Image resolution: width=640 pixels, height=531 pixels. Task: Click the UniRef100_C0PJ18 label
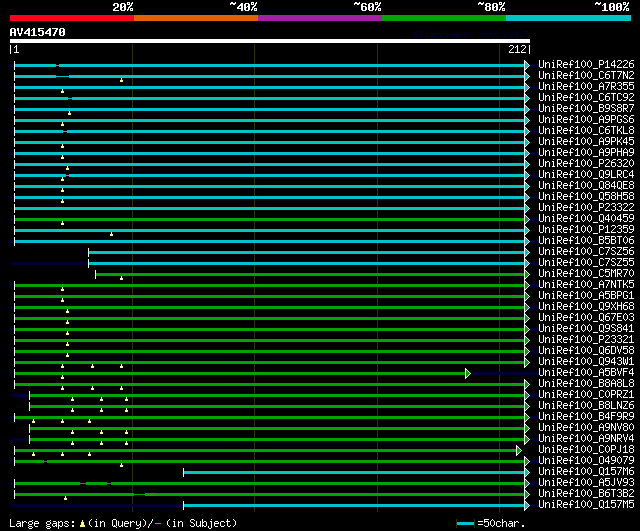tap(586, 450)
